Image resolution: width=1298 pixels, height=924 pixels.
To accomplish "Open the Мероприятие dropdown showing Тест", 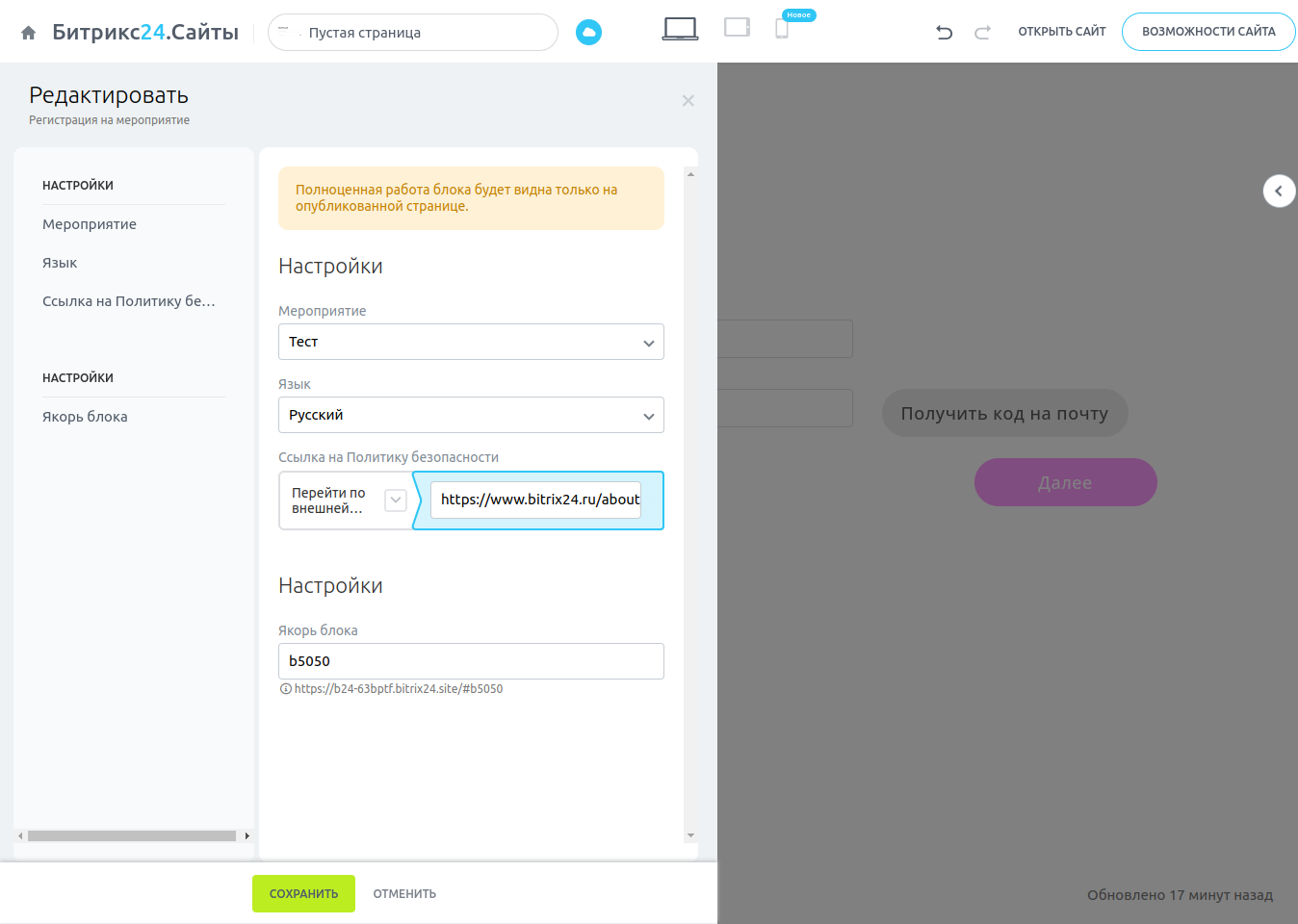I will pyautogui.click(x=471, y=342).
